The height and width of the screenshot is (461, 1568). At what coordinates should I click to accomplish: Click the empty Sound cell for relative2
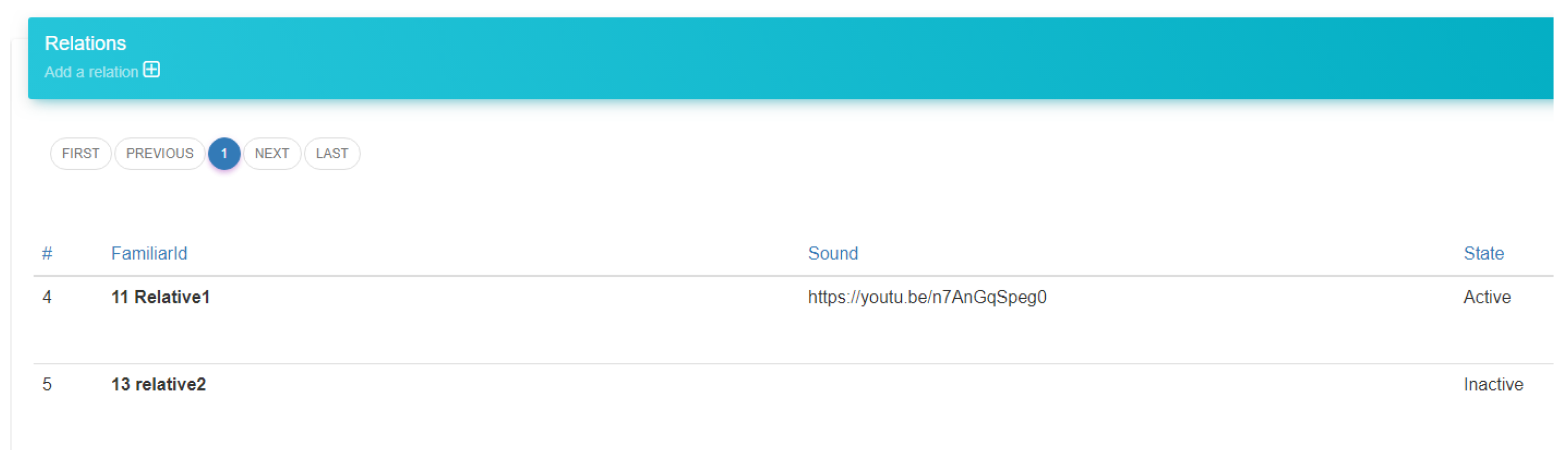tap(926, 384)
